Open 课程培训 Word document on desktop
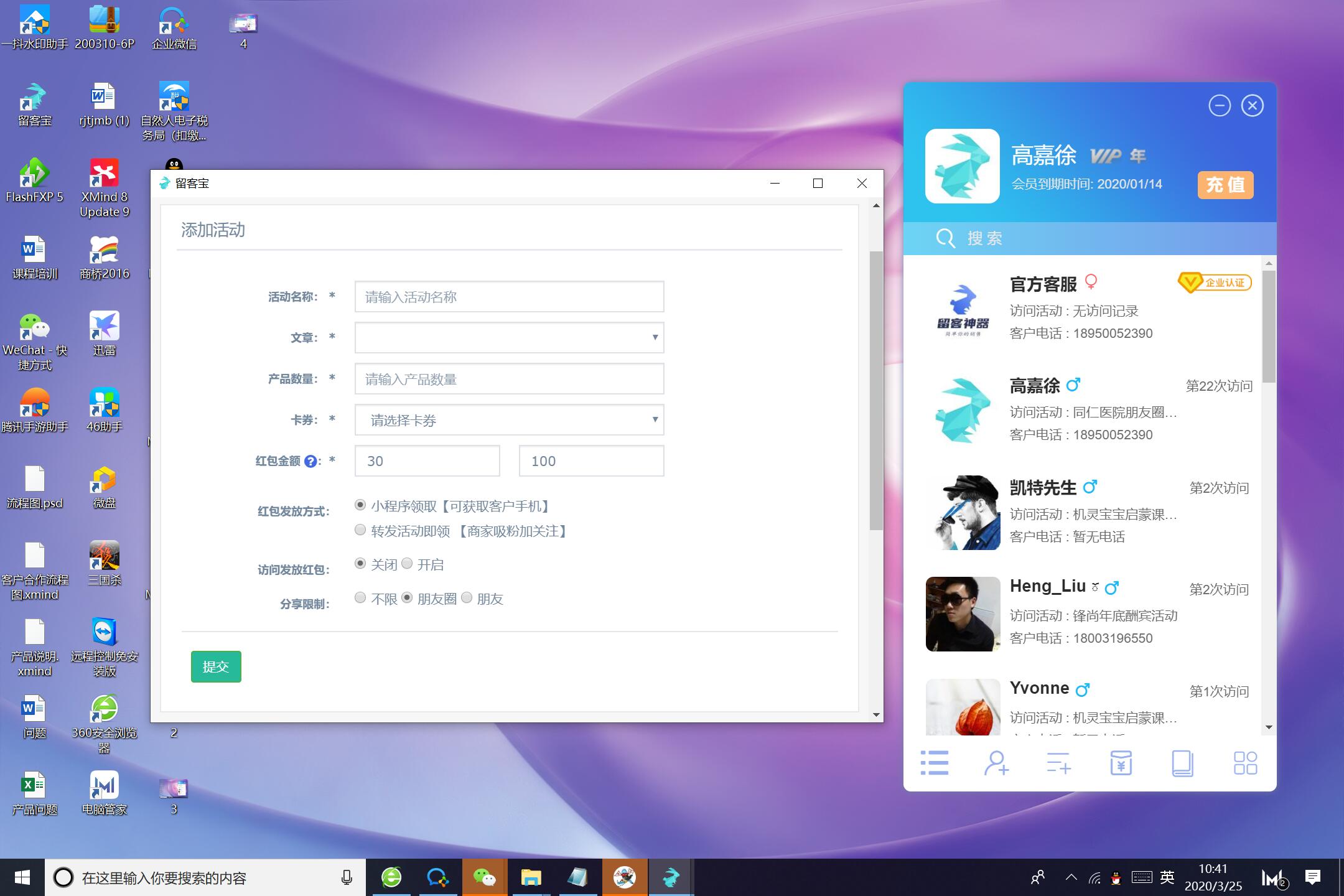This screenshot has height=896, width=1344. click(x=35, y=258)
